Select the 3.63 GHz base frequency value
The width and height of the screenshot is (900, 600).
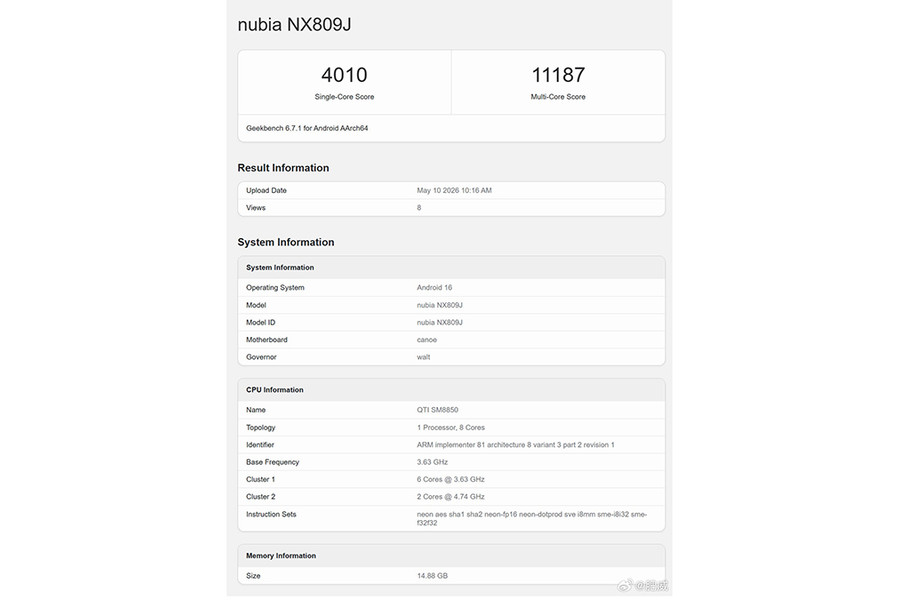(432, 462)
